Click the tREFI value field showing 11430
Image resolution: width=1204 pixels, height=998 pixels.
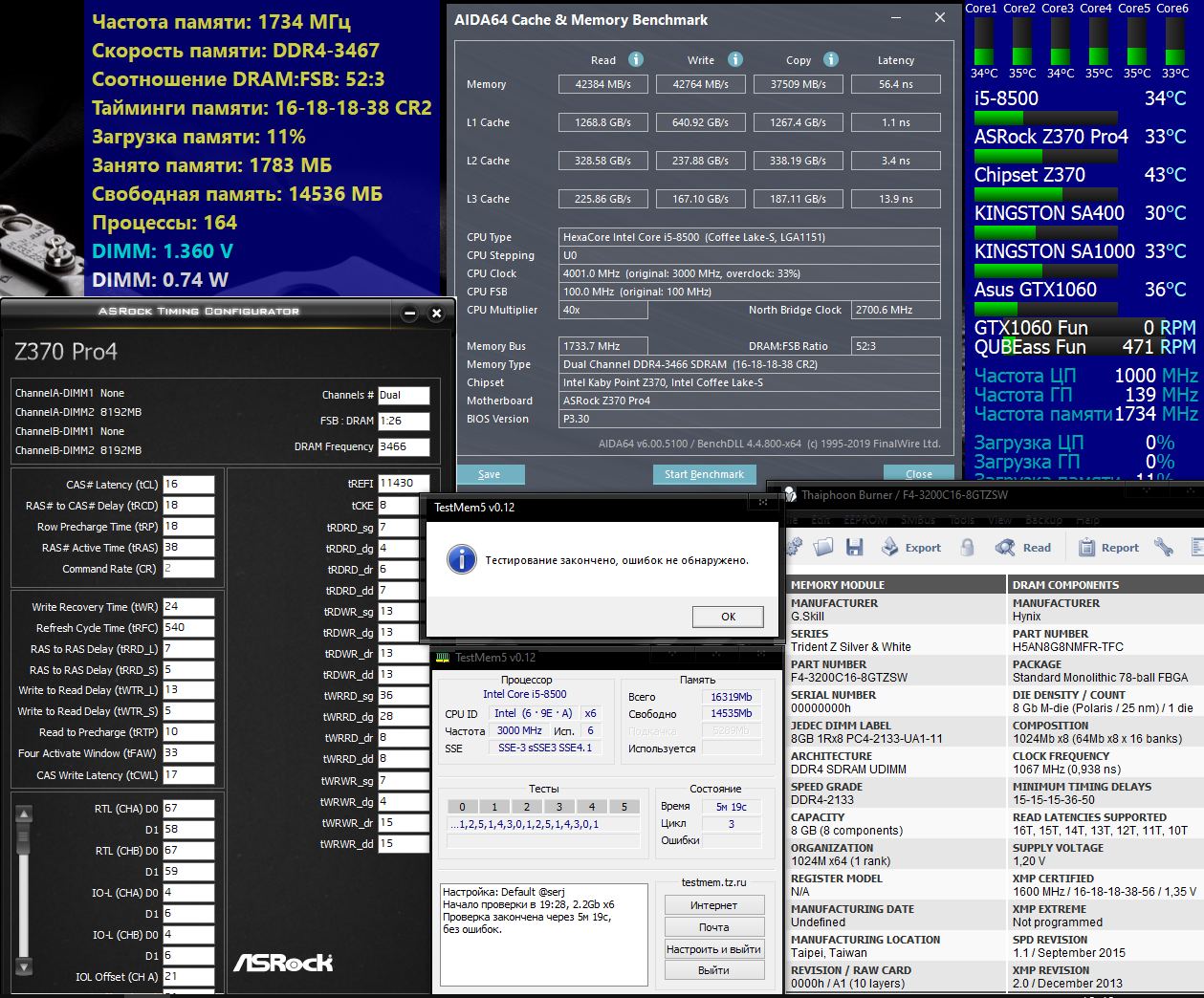point(404,483)
